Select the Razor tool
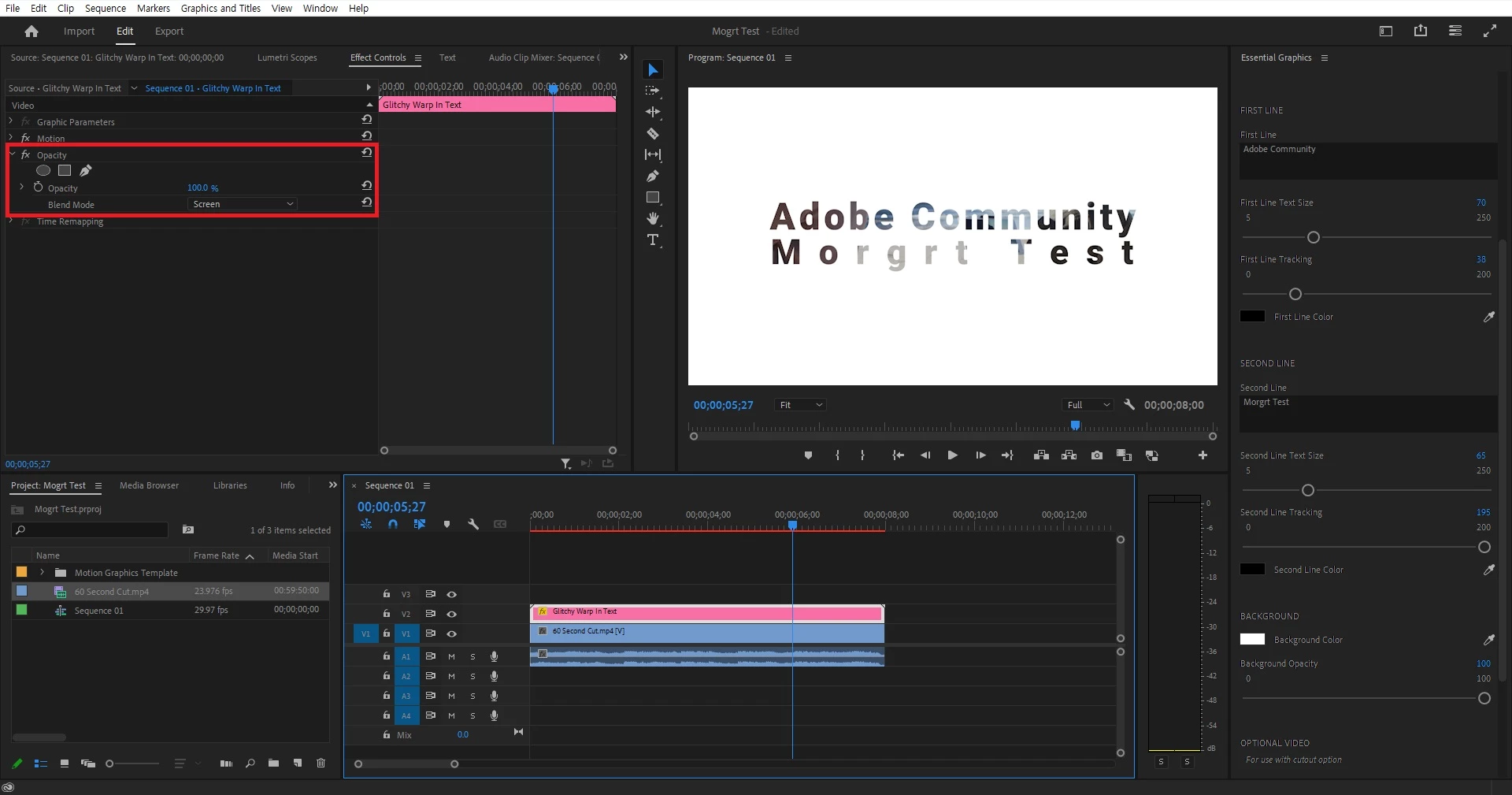The height and width of the screenshot is (795, 1512). (x=653, y=133)
